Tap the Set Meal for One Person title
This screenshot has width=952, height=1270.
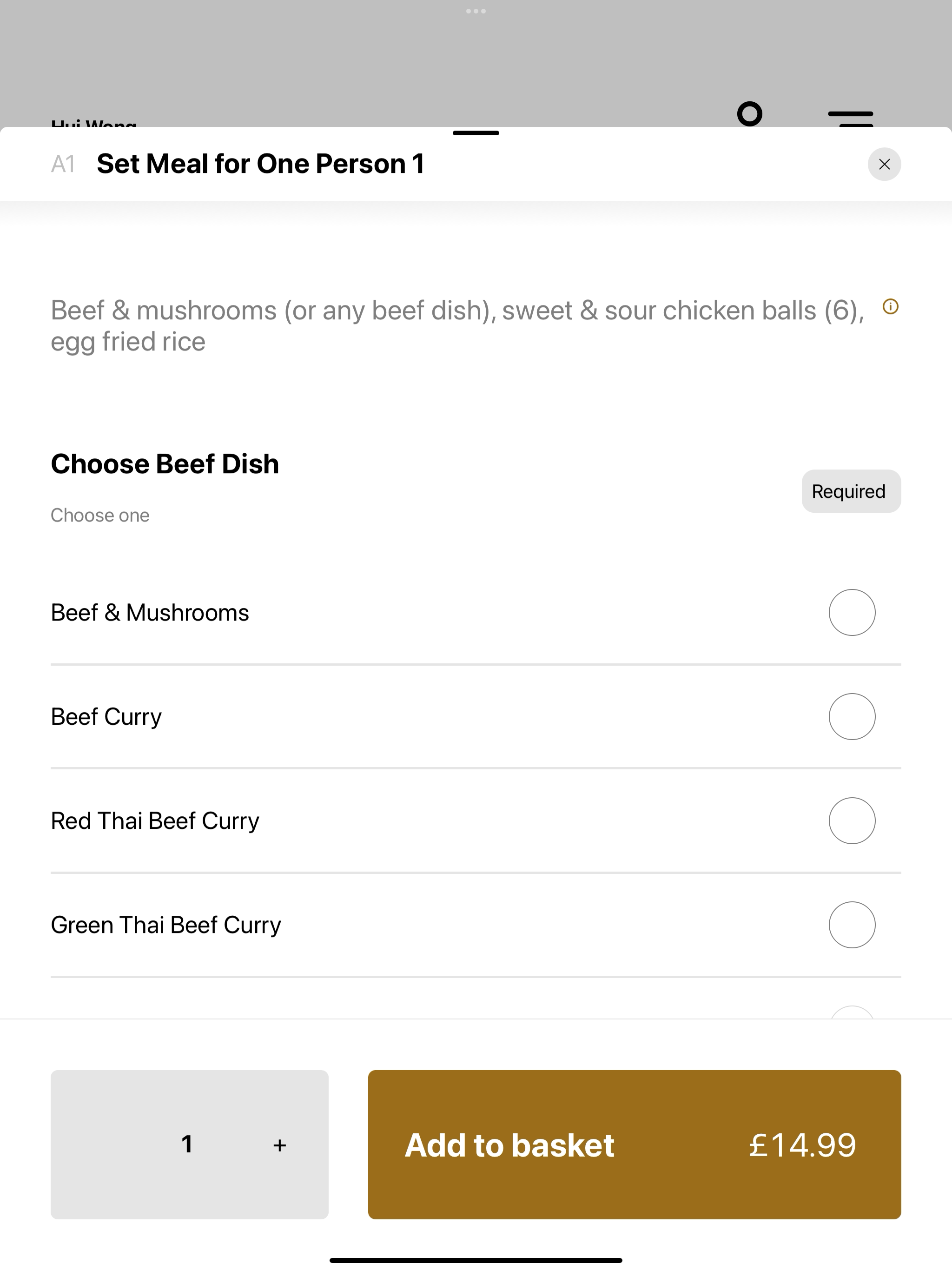pos(261,164)
